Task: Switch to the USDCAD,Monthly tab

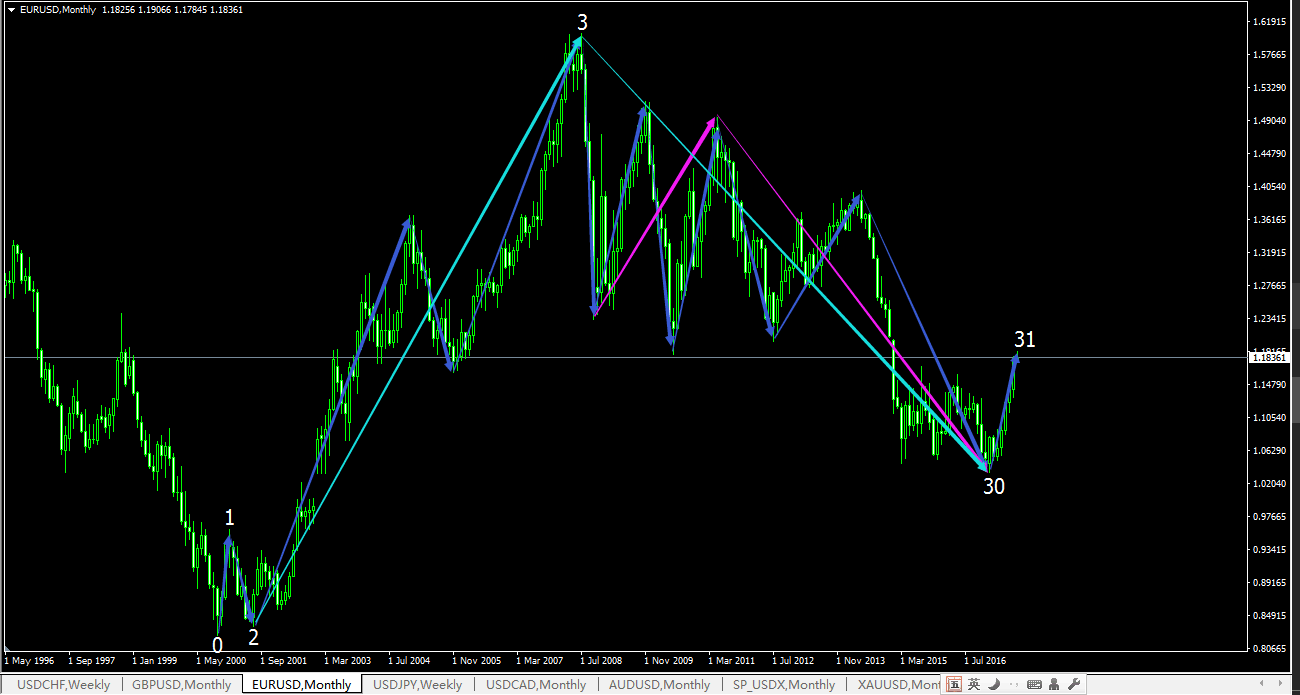Action: [536, 684]
